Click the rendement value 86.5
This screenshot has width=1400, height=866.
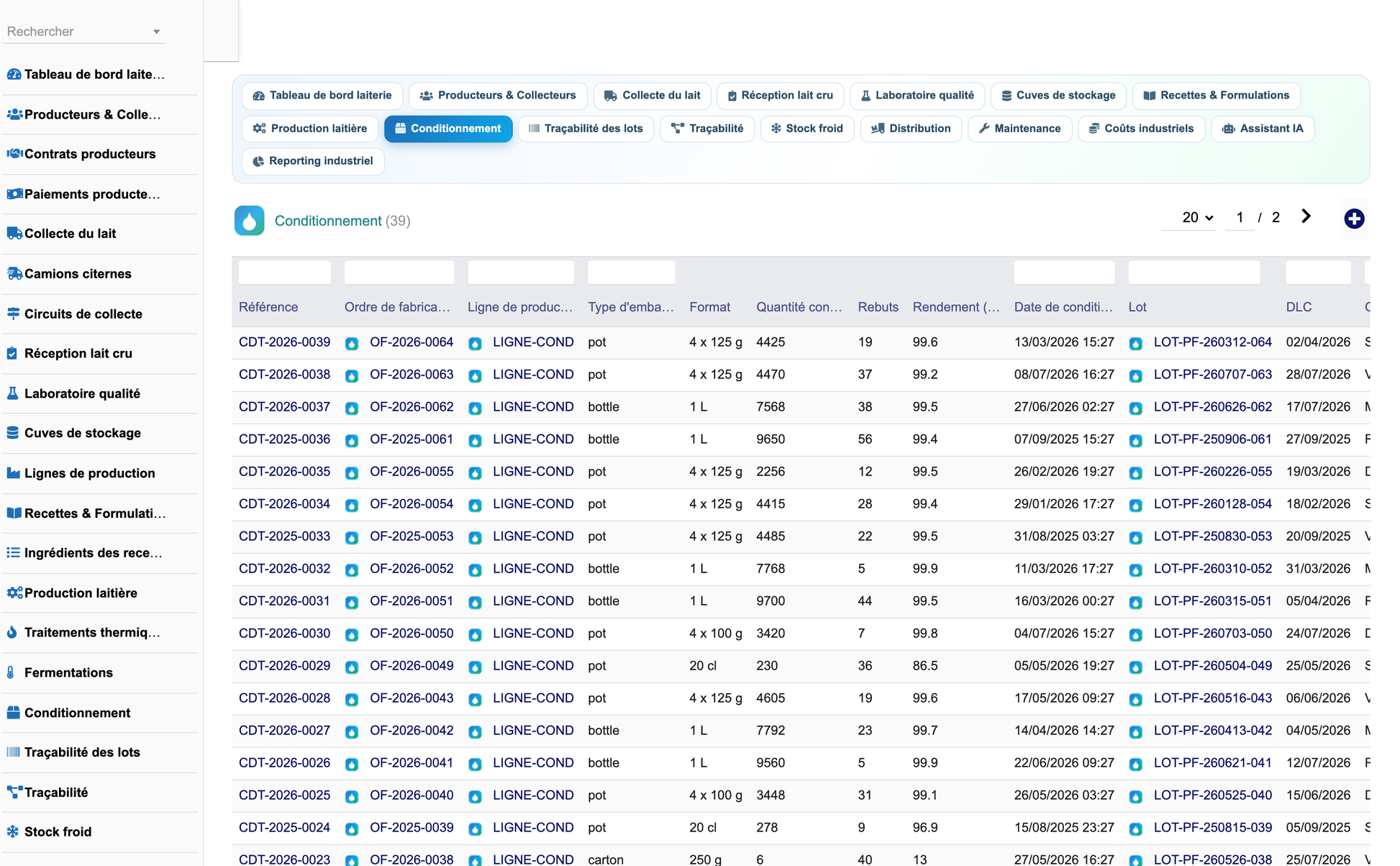(x=925, y=666)
